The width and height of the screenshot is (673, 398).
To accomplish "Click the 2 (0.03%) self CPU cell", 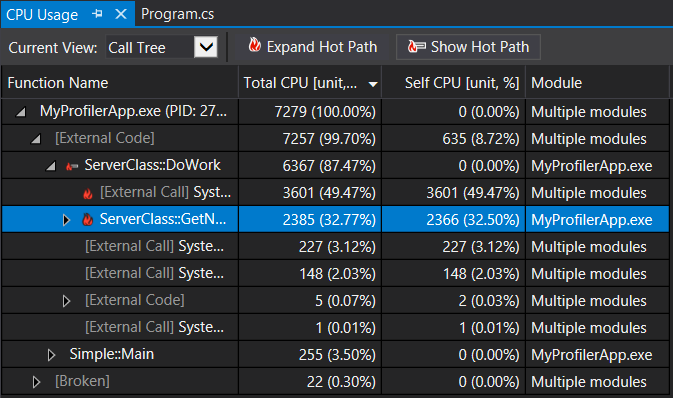I will coord(454,301).
